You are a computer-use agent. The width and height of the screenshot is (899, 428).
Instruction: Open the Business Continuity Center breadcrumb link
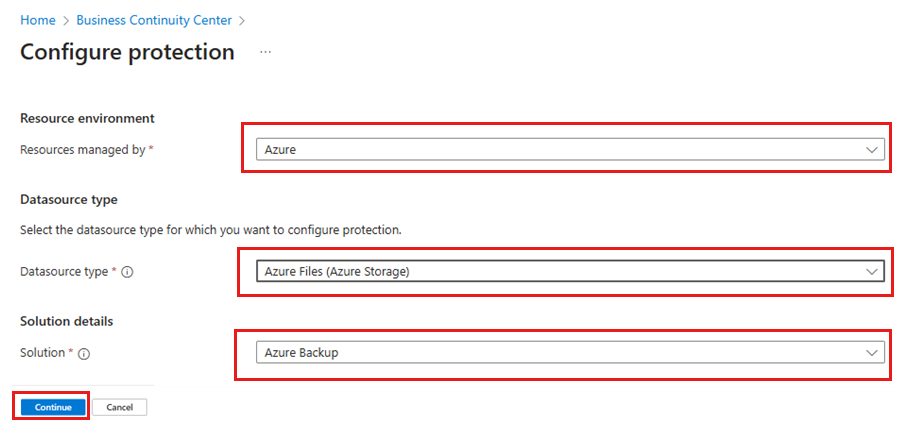tap(154, 21)
